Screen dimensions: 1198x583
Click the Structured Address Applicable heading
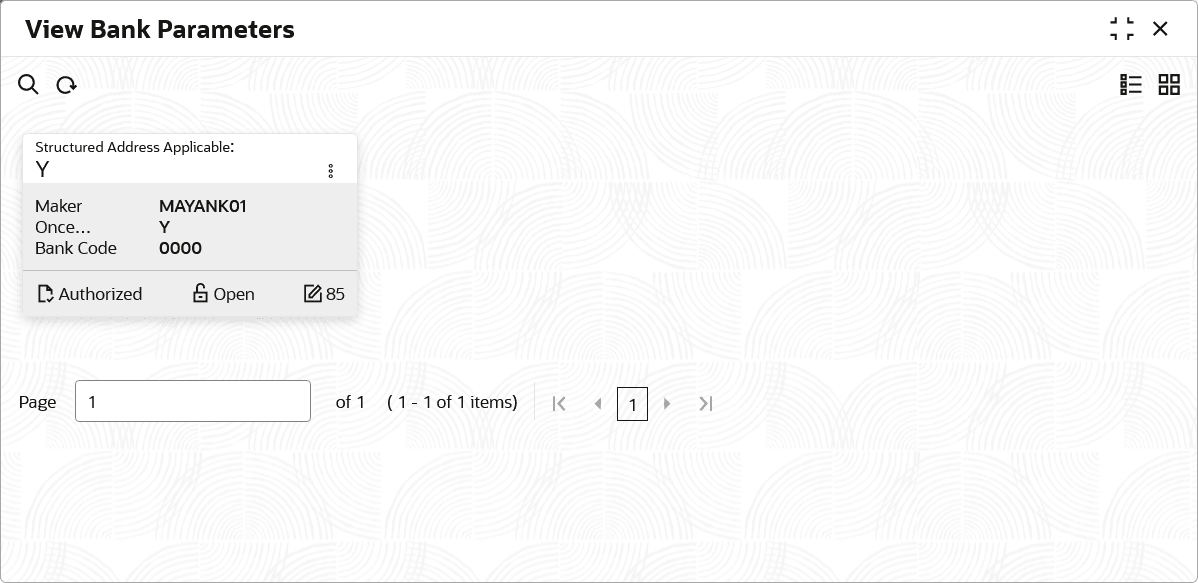pyautogui.click(x=134, y=147)
